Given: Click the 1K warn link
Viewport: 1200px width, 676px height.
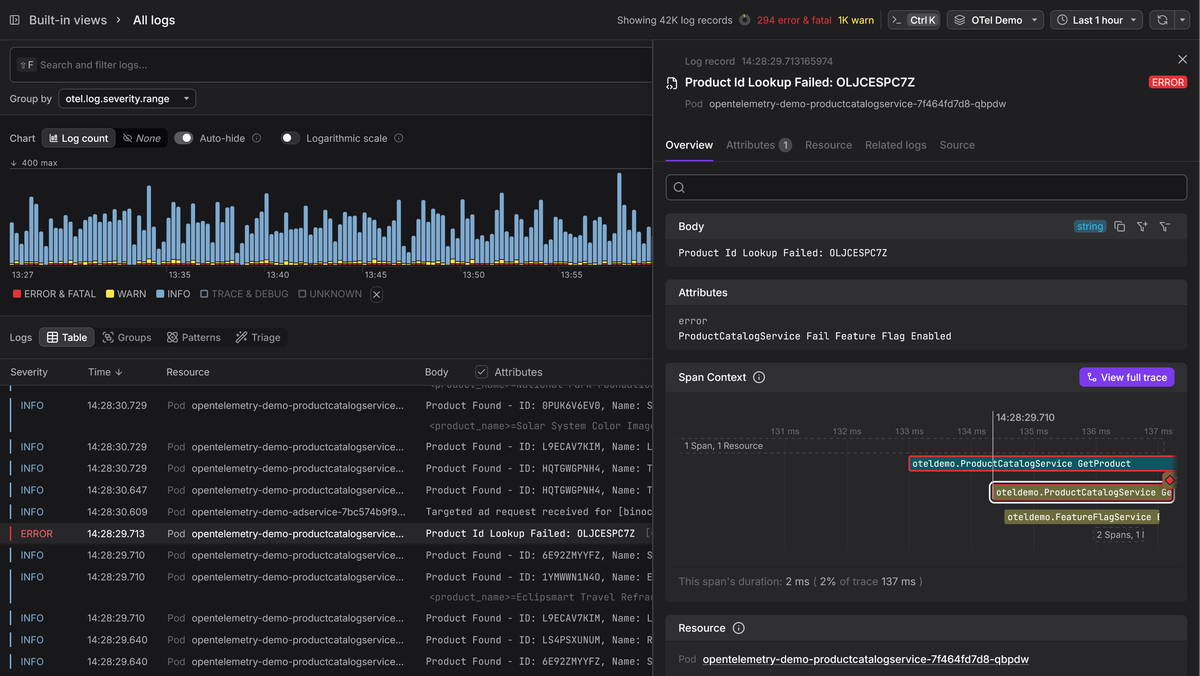Looking at the screenshot, I should (x=856, y=20).
